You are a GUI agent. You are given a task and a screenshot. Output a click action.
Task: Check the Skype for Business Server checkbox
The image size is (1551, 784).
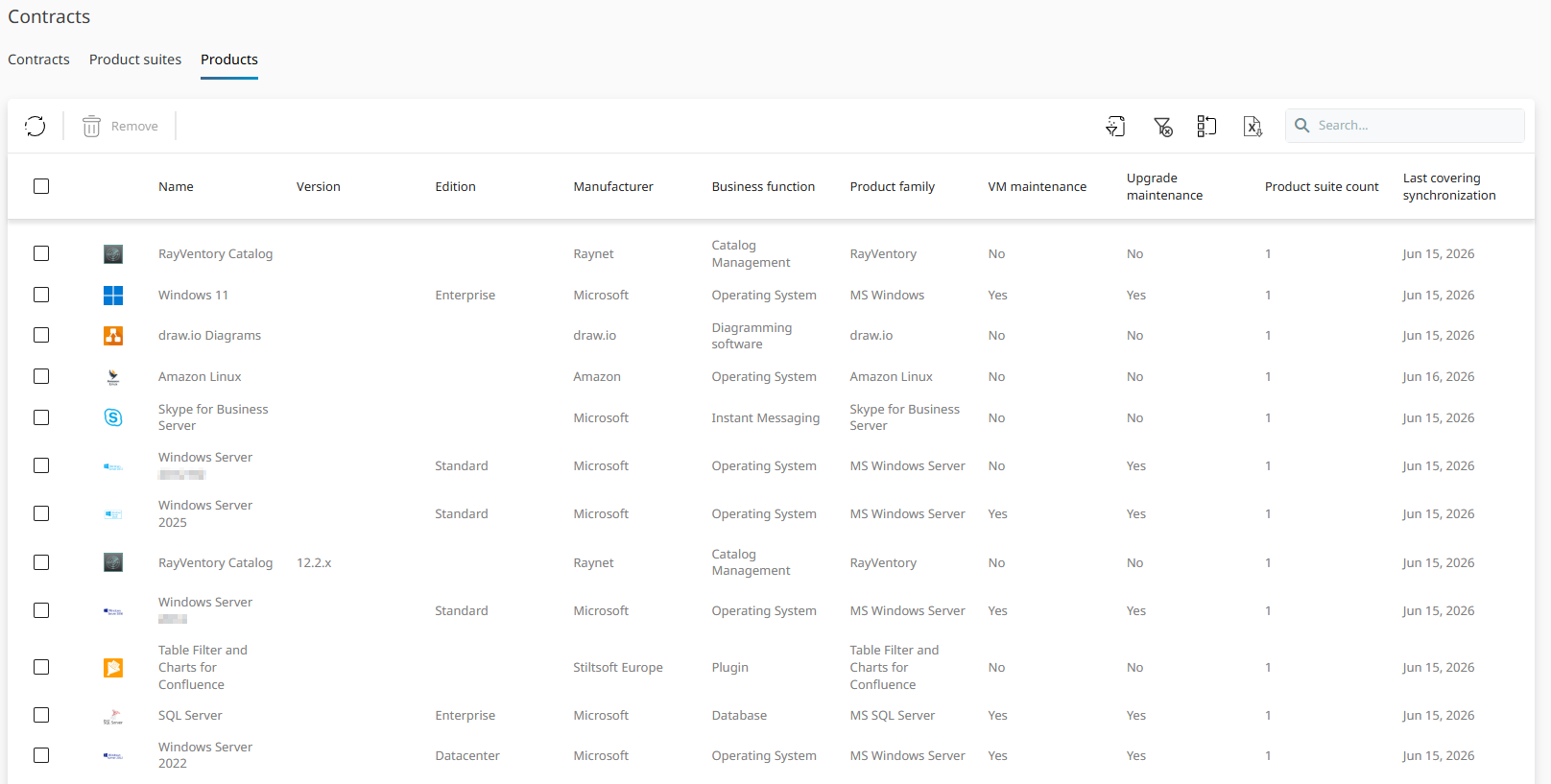(41, 417)
